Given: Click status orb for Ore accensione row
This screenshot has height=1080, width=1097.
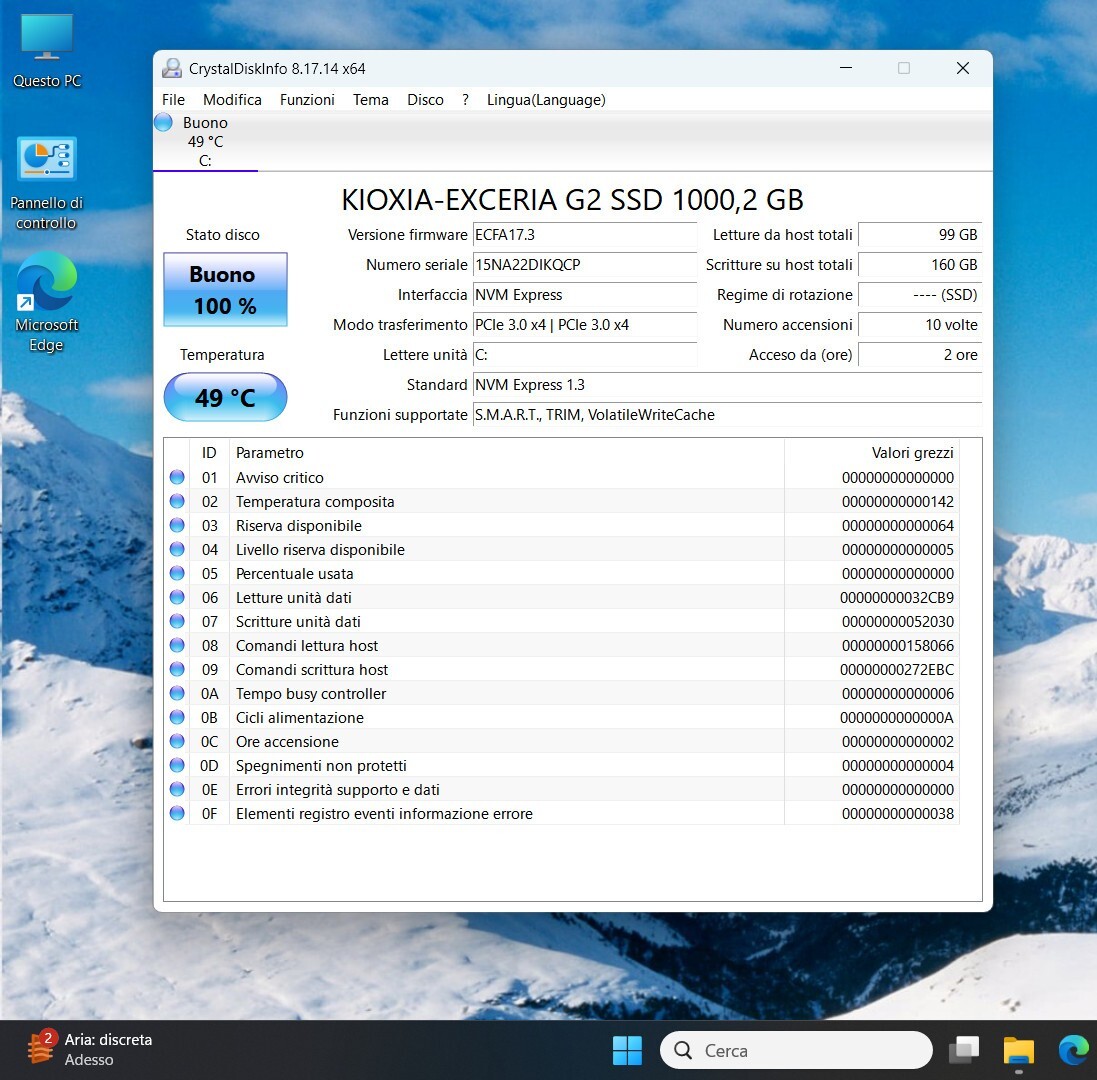Looking at the screenshot, I should [x=177, y=741].
